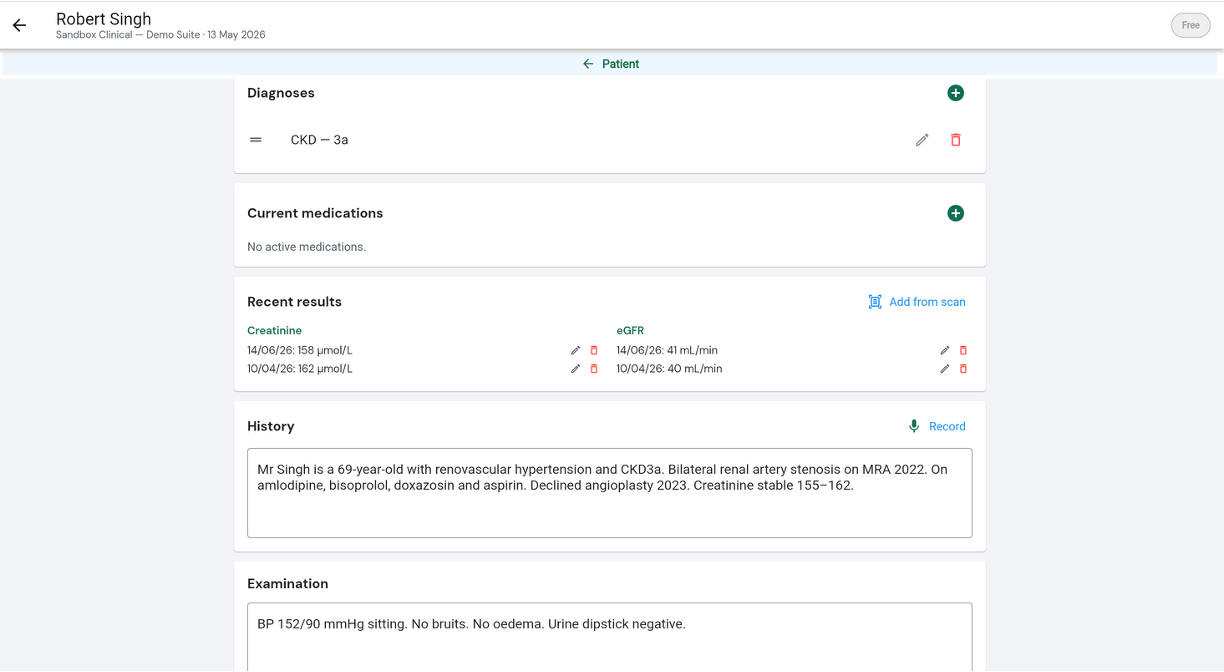Edit eGFR 14/06/26 41 mL/min result

[945, 351]
